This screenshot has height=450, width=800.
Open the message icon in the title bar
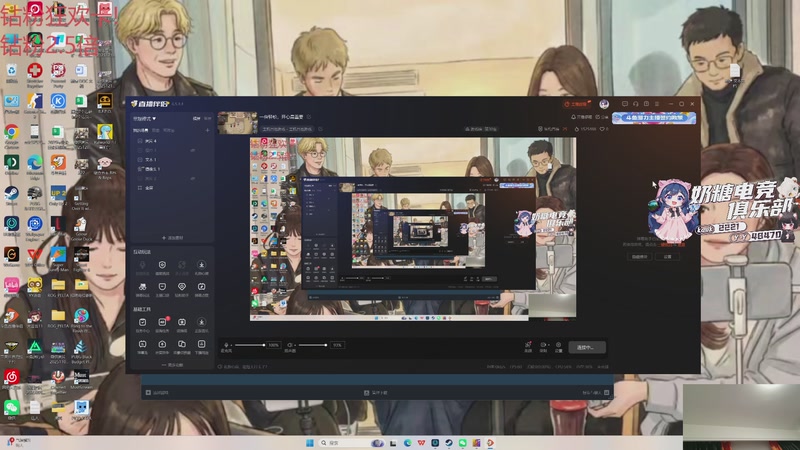coord(624,104)
